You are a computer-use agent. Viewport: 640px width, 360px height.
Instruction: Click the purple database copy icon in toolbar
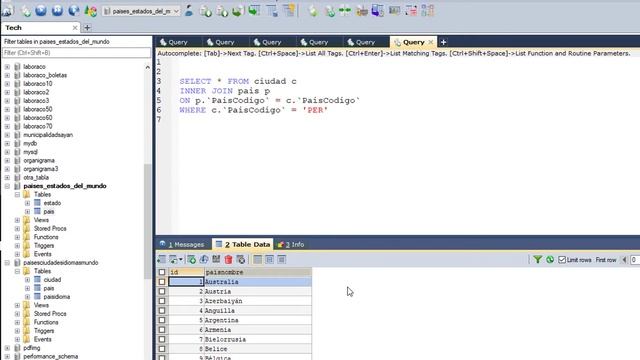click(378, 11)
